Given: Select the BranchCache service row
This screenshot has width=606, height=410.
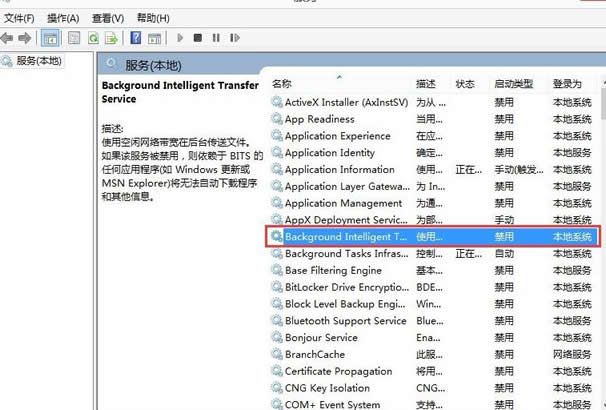Looking at the screenshot, I should coord(431,354).
